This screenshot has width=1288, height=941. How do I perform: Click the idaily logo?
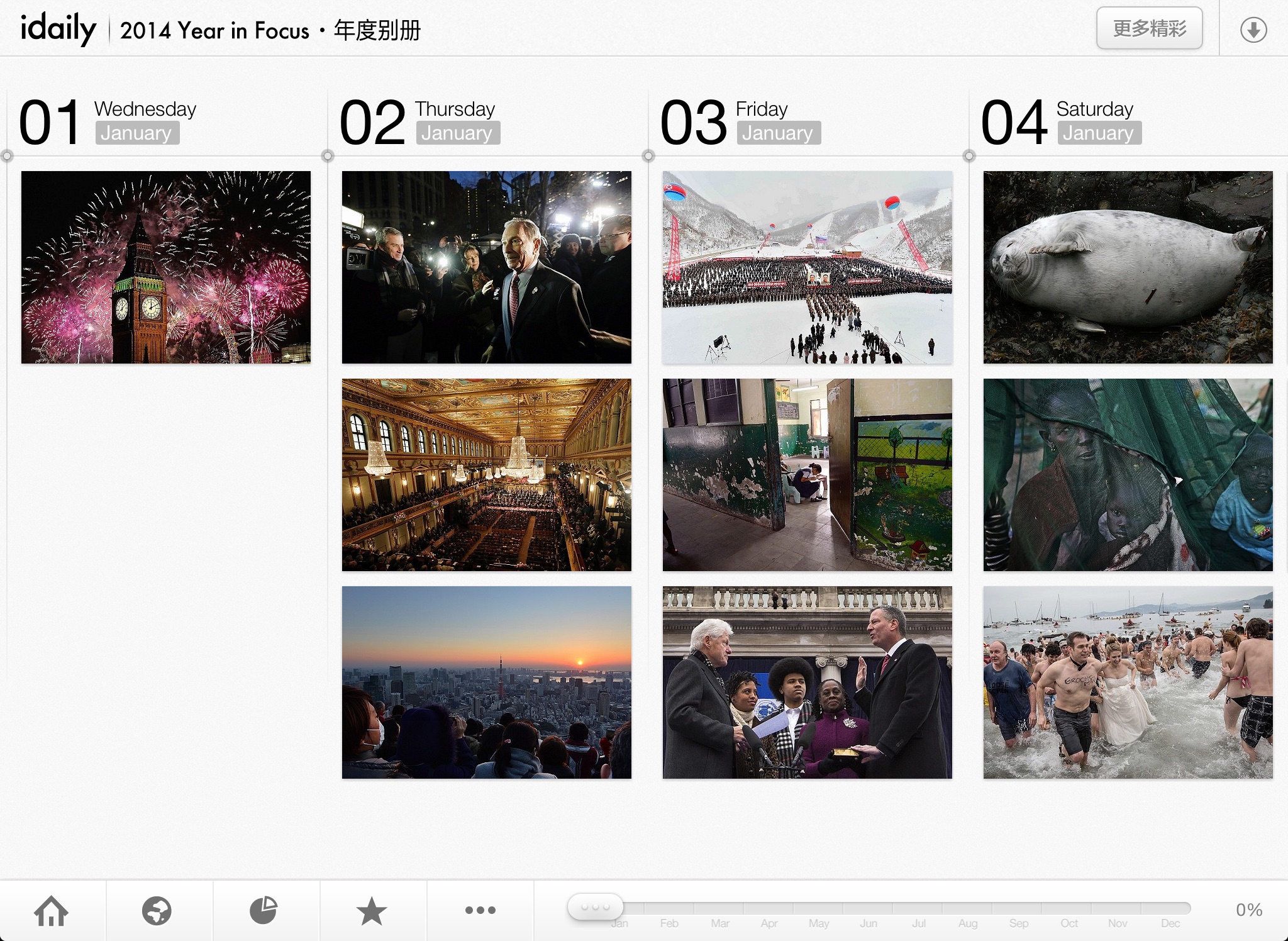click(58, 29)
